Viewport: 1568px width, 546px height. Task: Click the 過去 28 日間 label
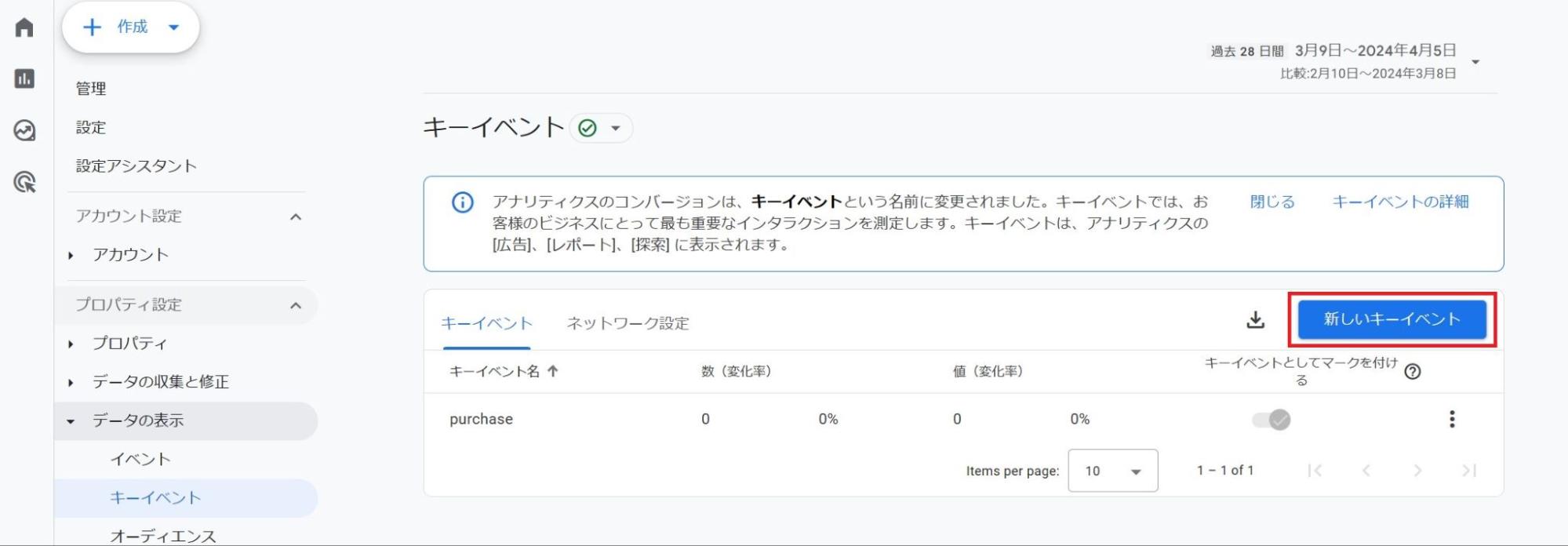[x=1247, y=51]
